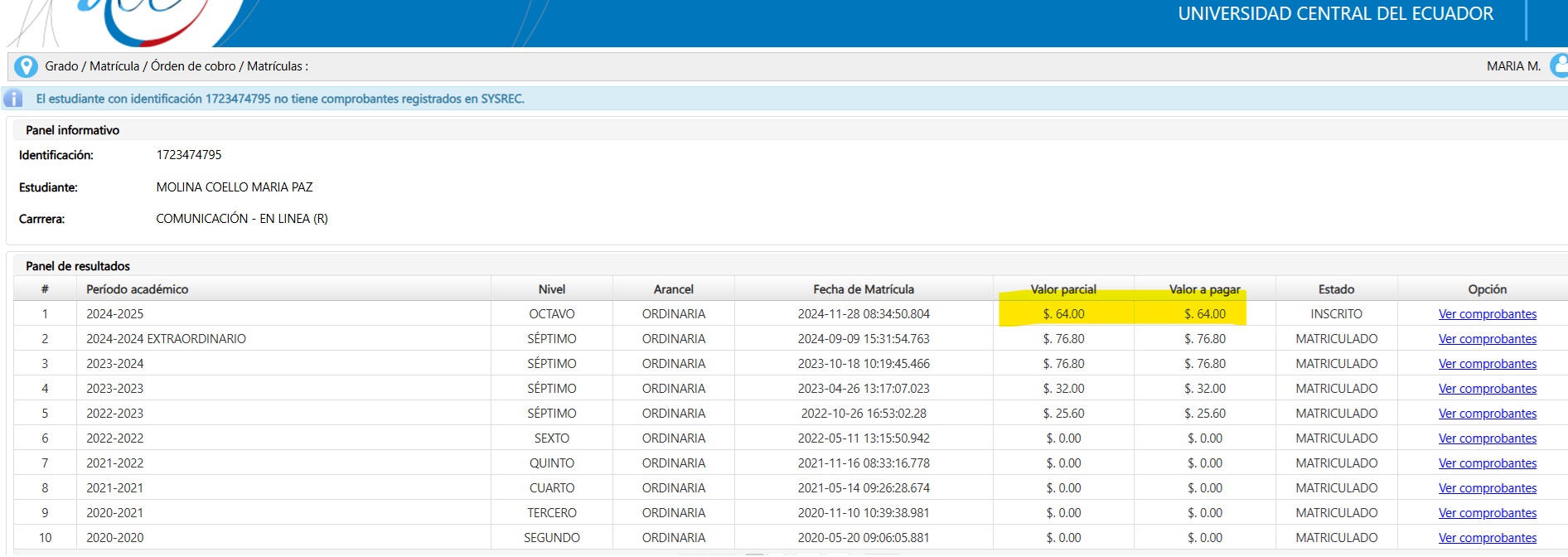Click the Panel de resultados heading
This screenshot has width=1568, height=557.
point(78,266)
